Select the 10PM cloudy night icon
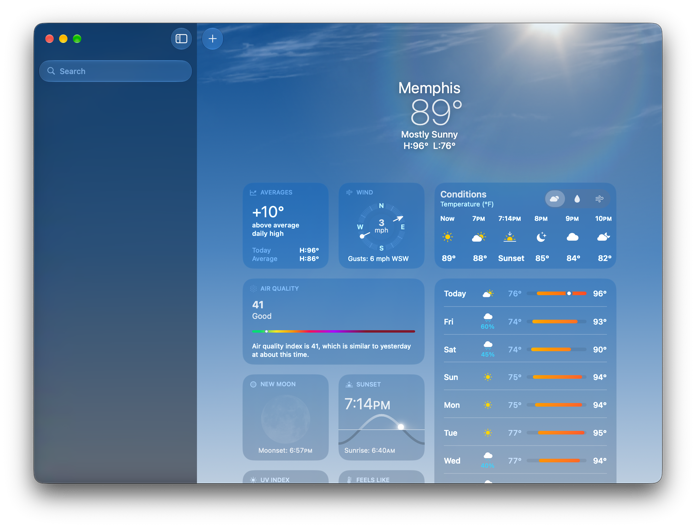Image resolution: width=696 pixels, height=528 pixels. point(603,237)
